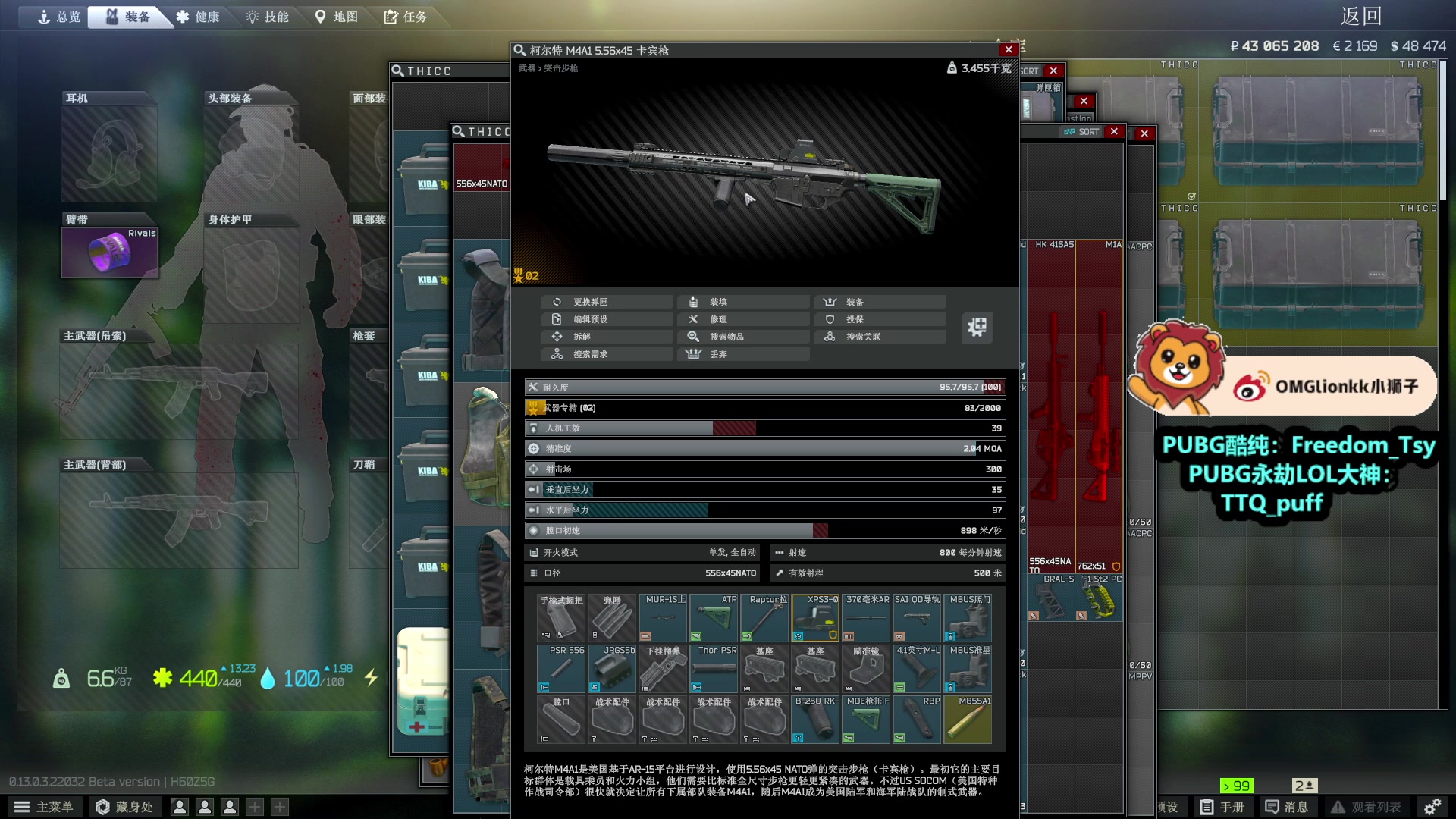Select the 370毫米AR barrel slot
This screenshot has width=1456, height=819.
(866, 618)
